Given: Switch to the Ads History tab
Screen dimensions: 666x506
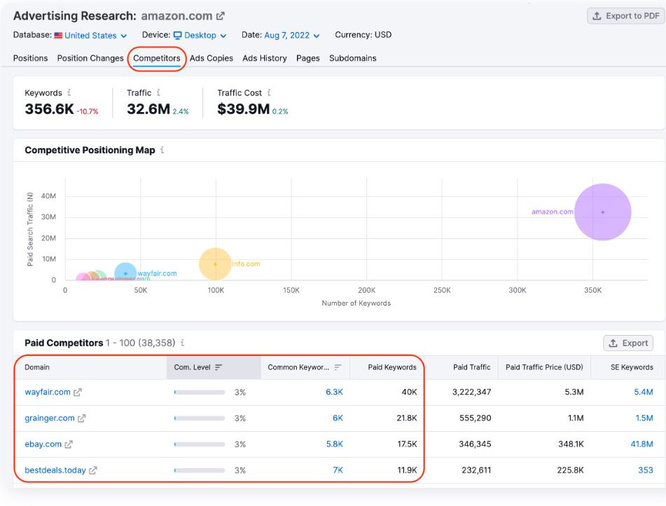Looking at the screenshot, I should (265, 58).
